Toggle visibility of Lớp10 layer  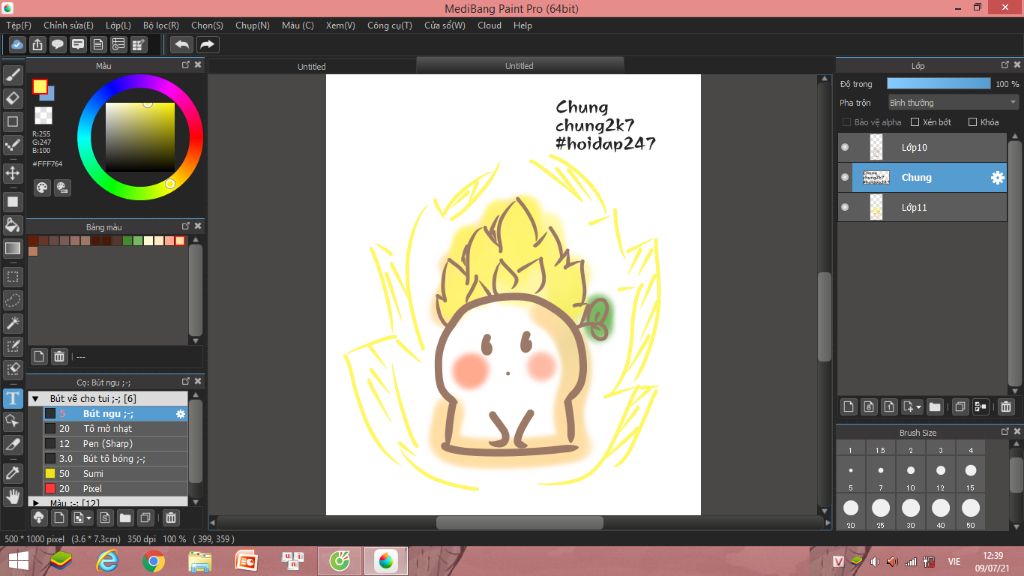[x=845, y=148]
